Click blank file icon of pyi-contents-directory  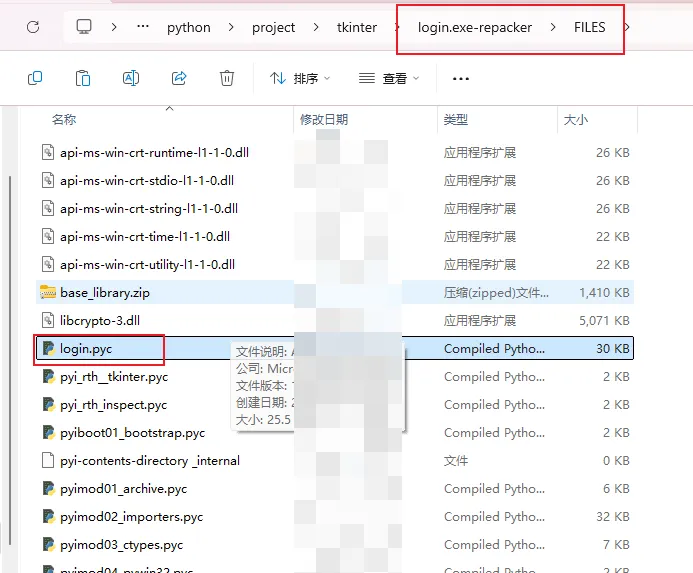pyautogui.click(x=48, y=460)
